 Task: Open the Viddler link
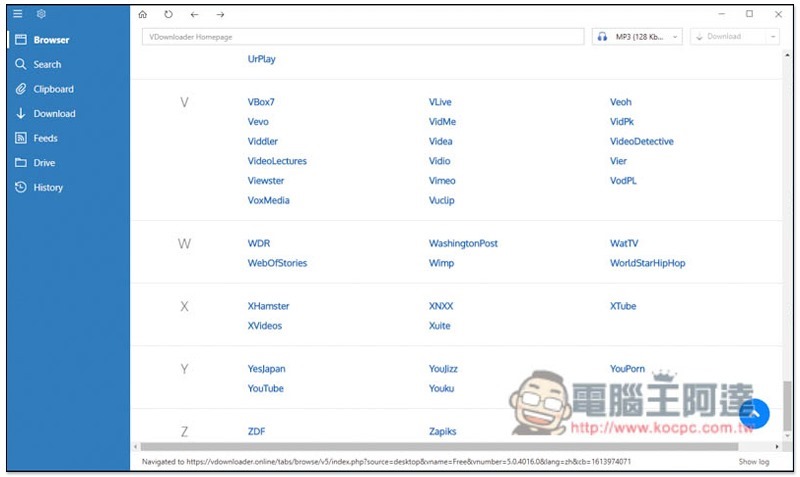[262, 141]
